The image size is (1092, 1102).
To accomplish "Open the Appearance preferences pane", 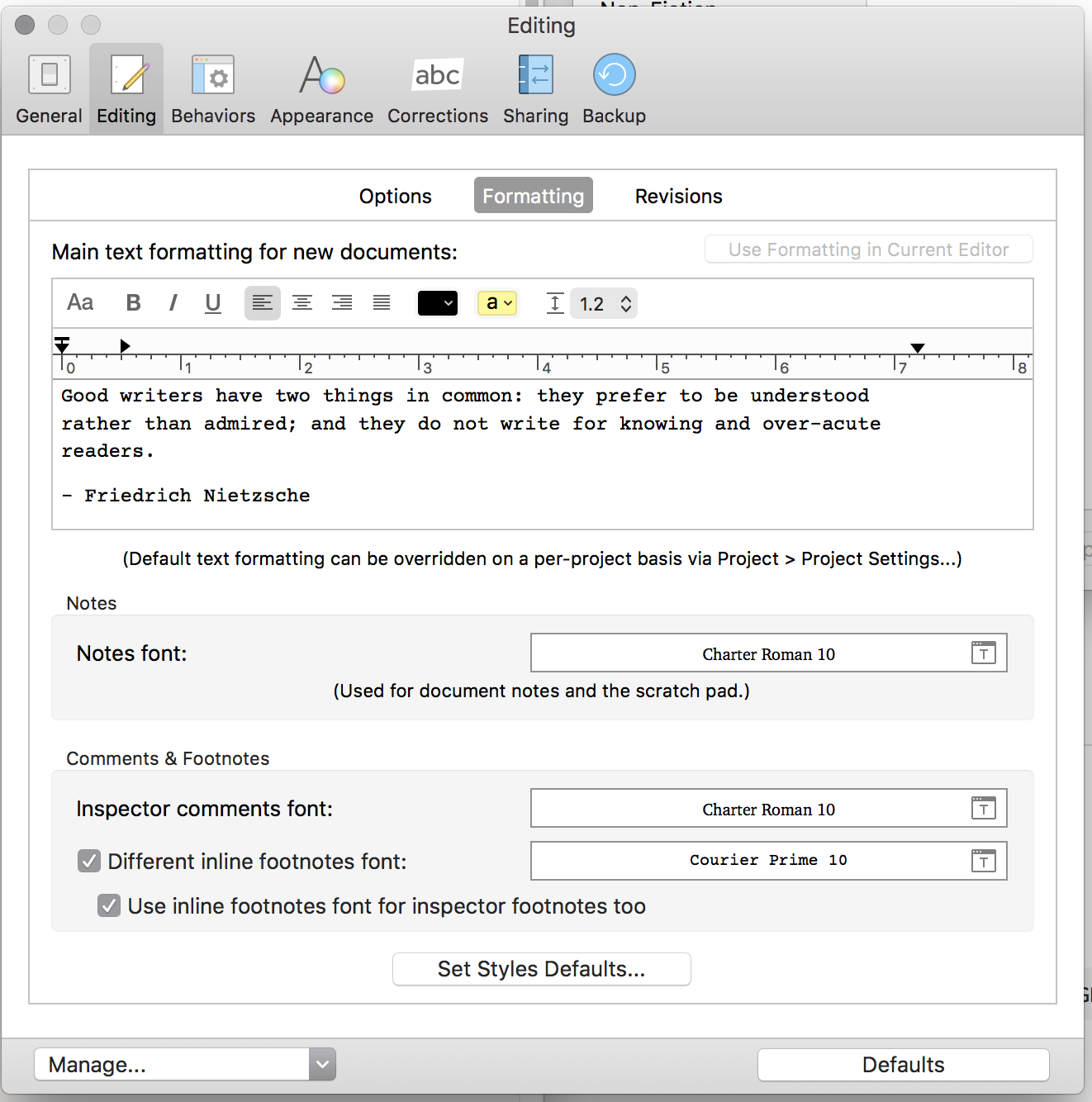I will tap(321, 89).
